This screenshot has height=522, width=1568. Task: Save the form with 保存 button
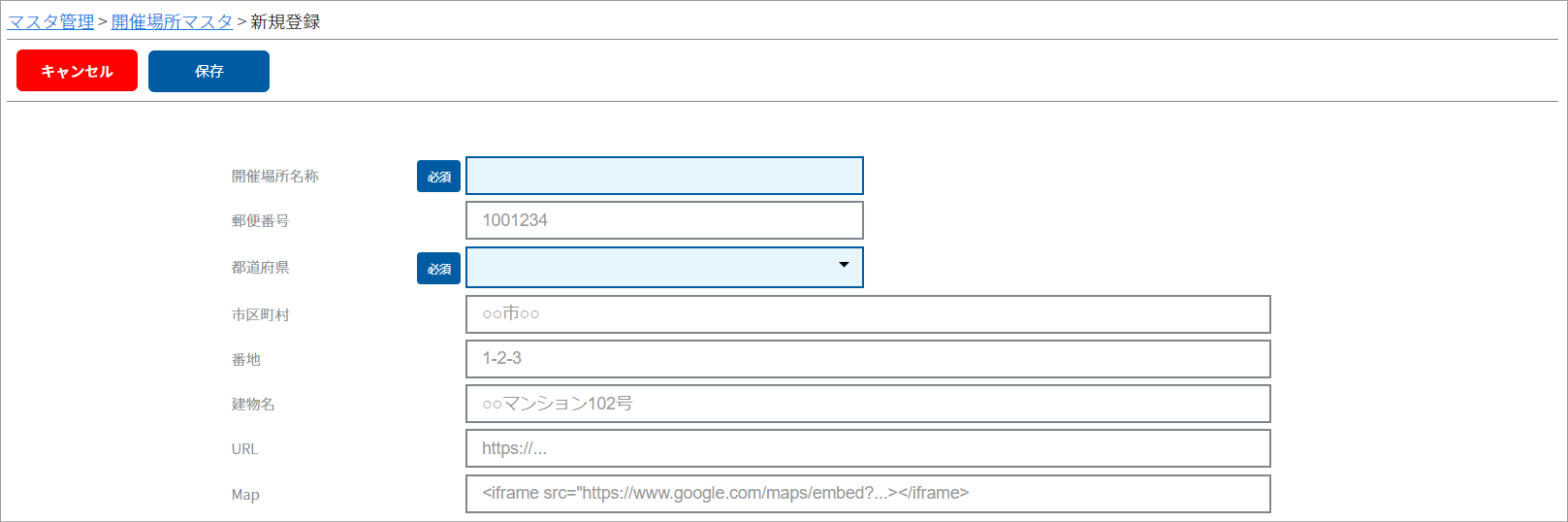pos(208,71)
